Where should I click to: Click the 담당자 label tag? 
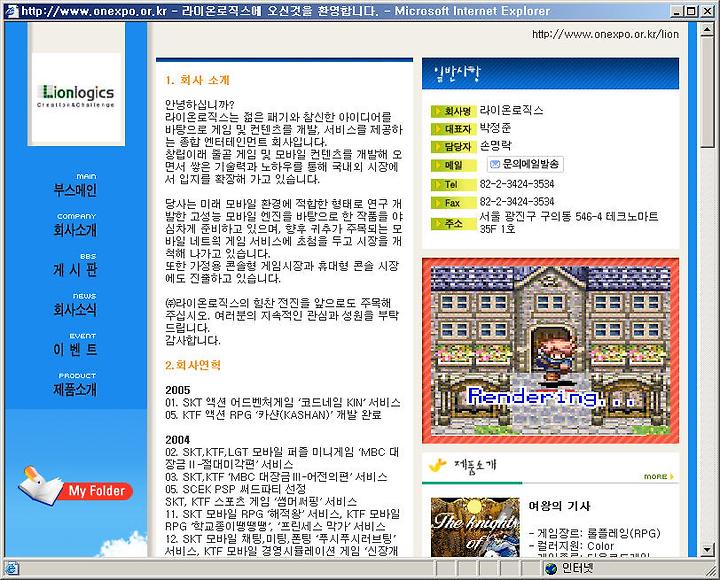pyautogui.click(x=454, y=147)
